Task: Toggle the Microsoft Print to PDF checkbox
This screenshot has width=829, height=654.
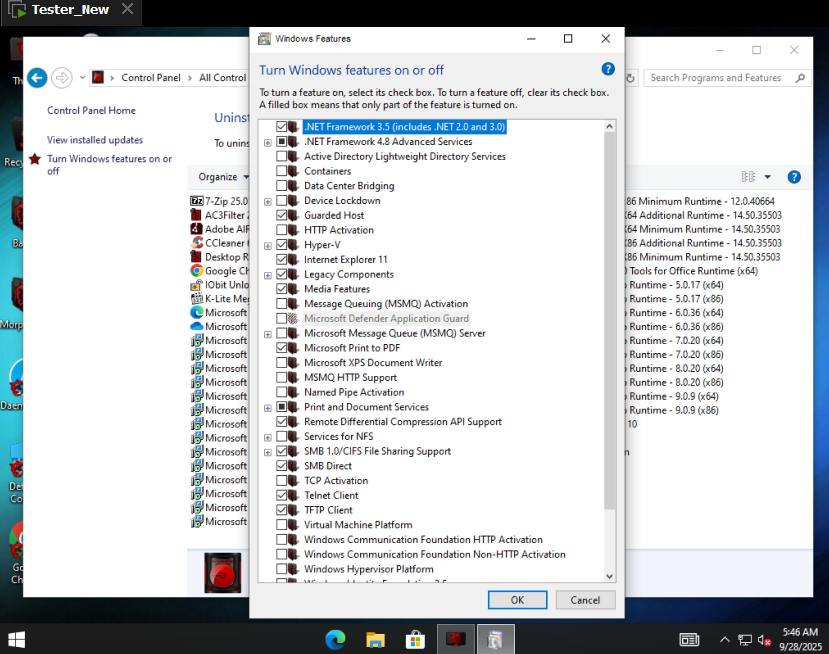Action: [x=281, y=348]
